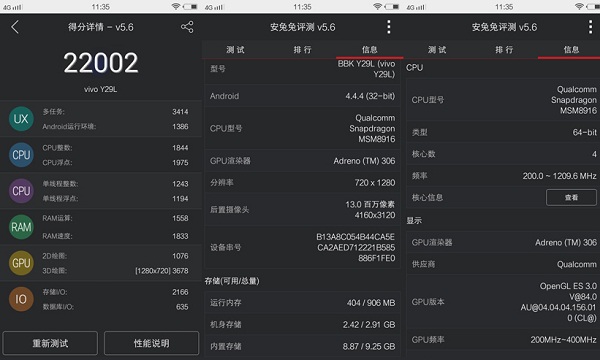
Task: Tap the CPU type value 64-bit
Action: pyautogui.click(x=584, y=132)
